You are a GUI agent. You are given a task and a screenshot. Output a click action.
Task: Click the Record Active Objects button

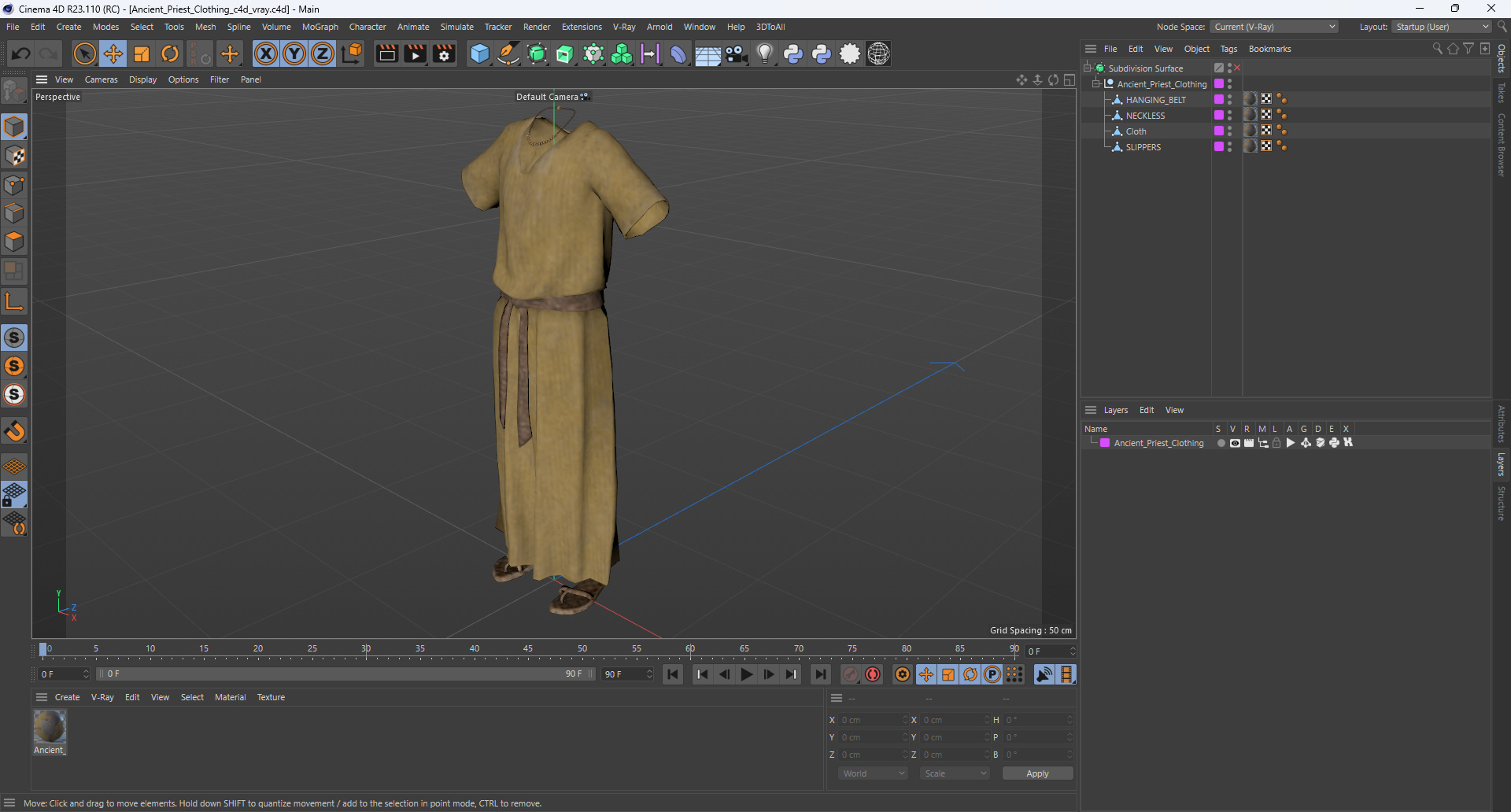tap(851, 674)
